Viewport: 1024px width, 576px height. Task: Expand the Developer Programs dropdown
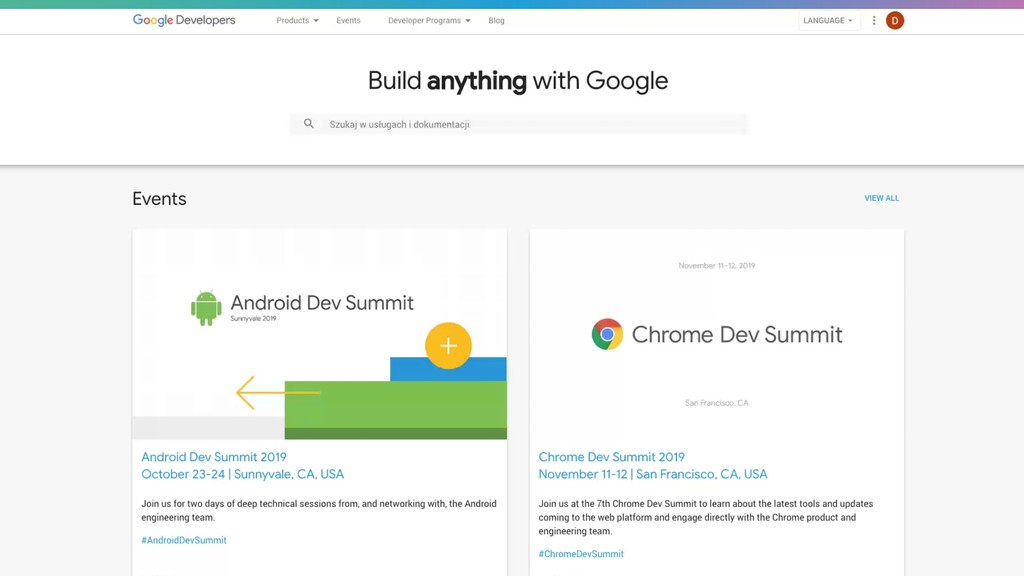point(429,20)
